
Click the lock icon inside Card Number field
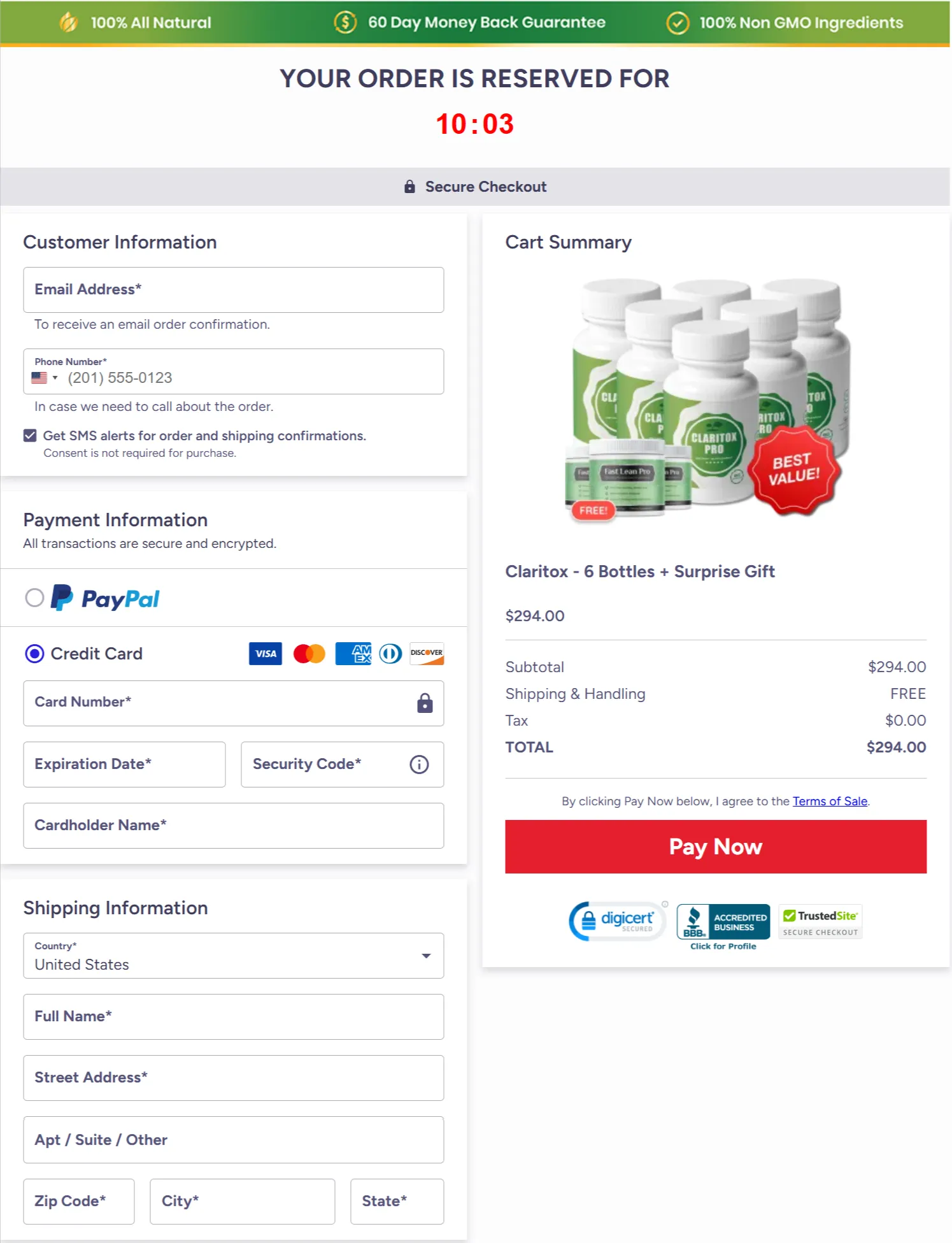pos(423,703)
